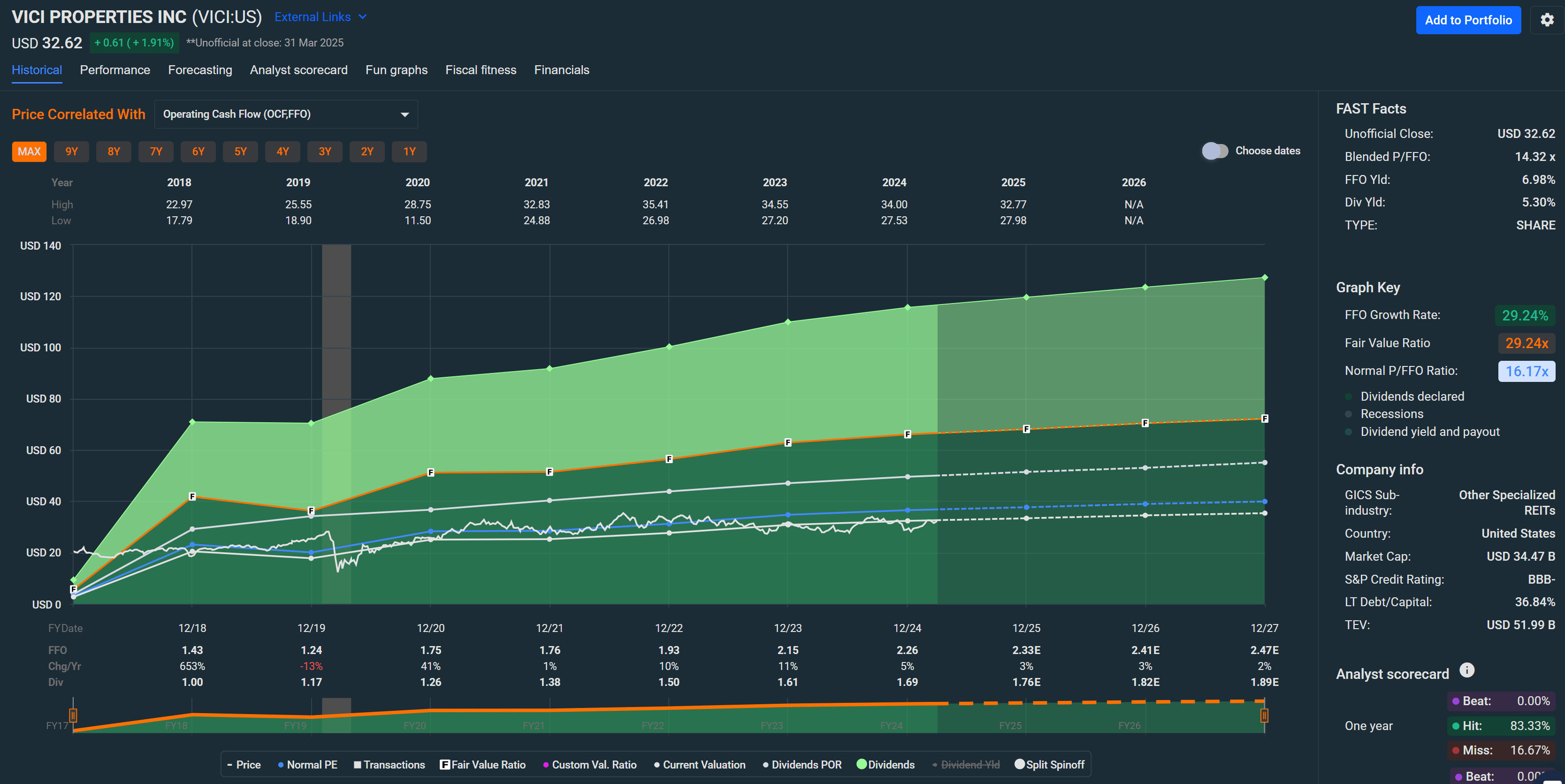The width and height of the screenshot is (1565, 784).
Task: Switch to the Financials tab
Action: pos(561,70)
